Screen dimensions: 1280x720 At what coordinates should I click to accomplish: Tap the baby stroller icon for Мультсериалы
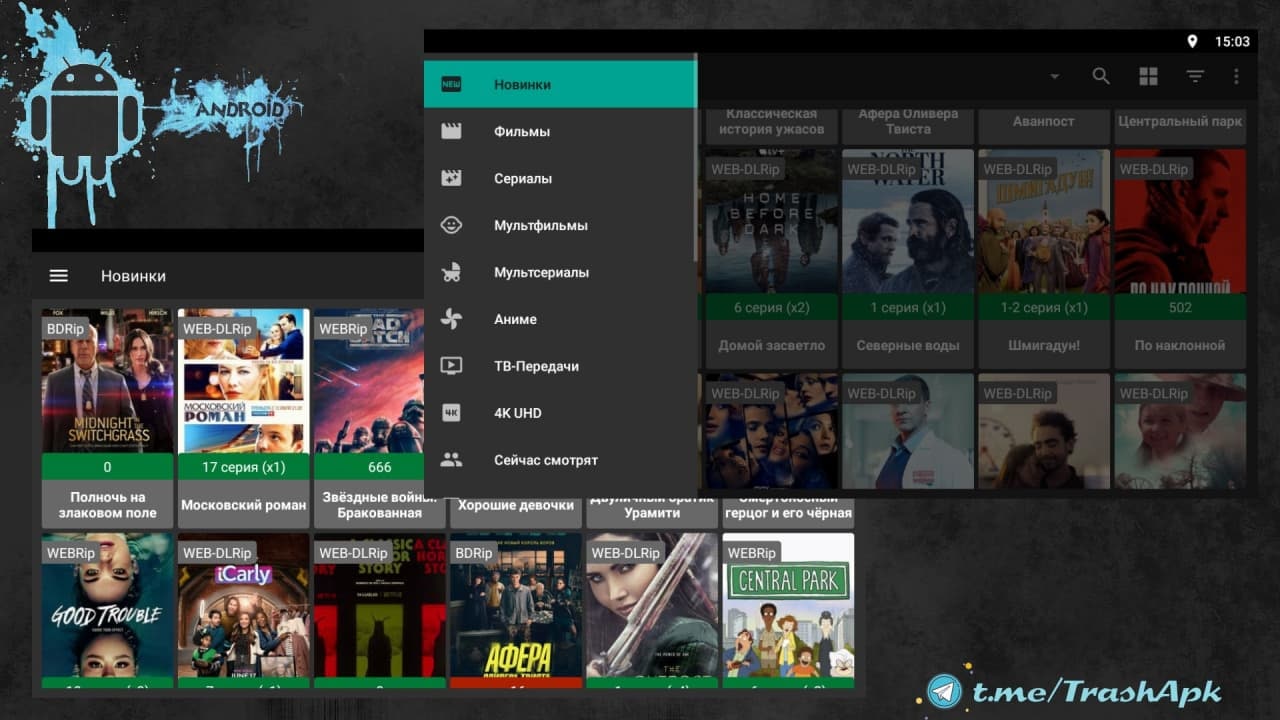click(x=451, y=272)
